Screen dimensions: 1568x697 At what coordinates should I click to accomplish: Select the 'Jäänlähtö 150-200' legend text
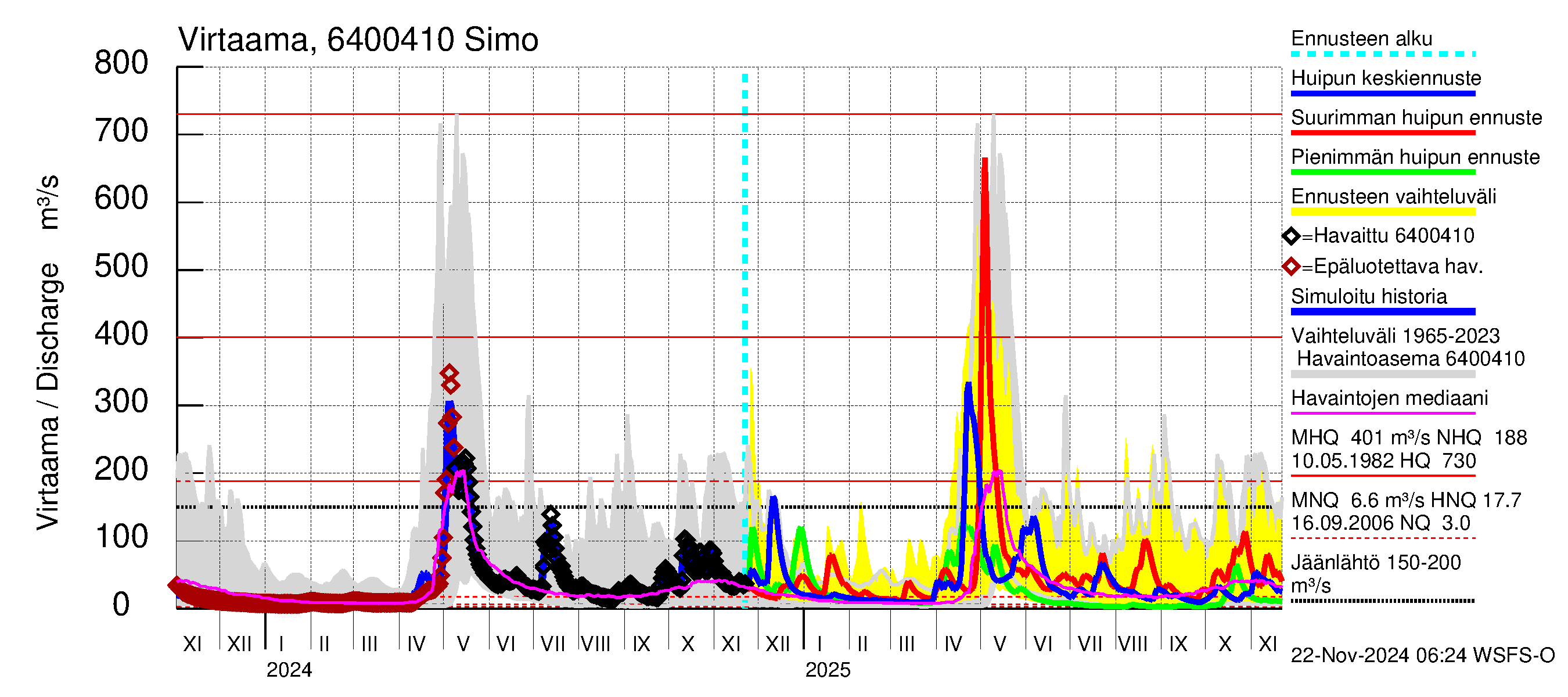click(x=1376, y=563)
